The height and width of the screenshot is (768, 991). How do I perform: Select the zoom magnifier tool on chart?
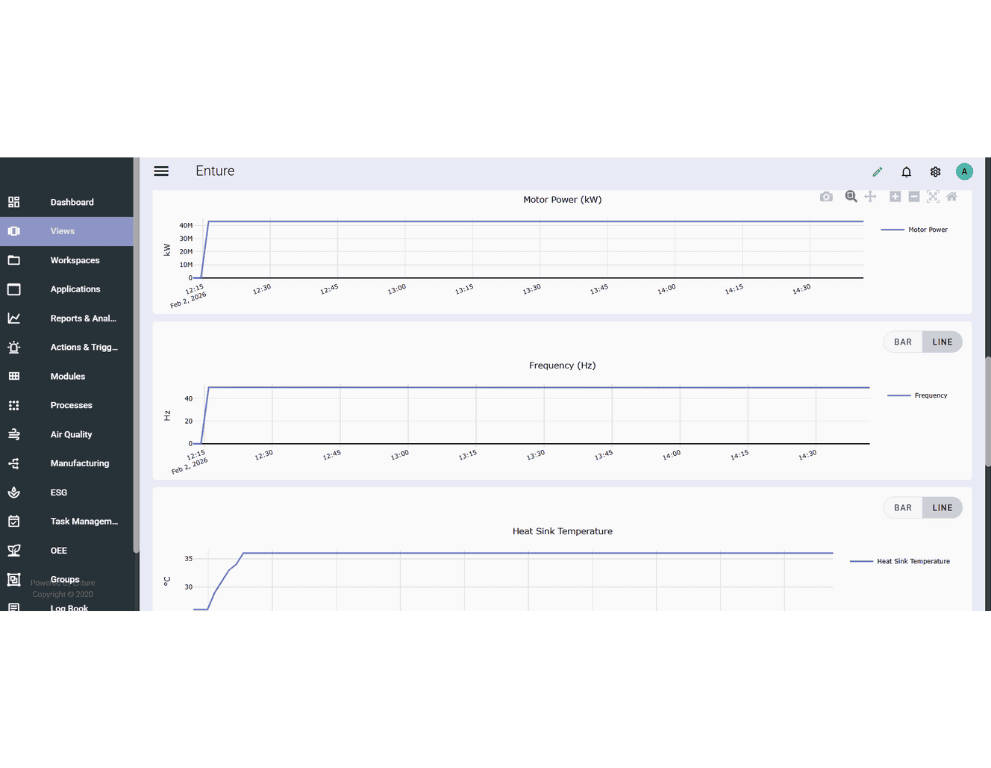(851, 197)
